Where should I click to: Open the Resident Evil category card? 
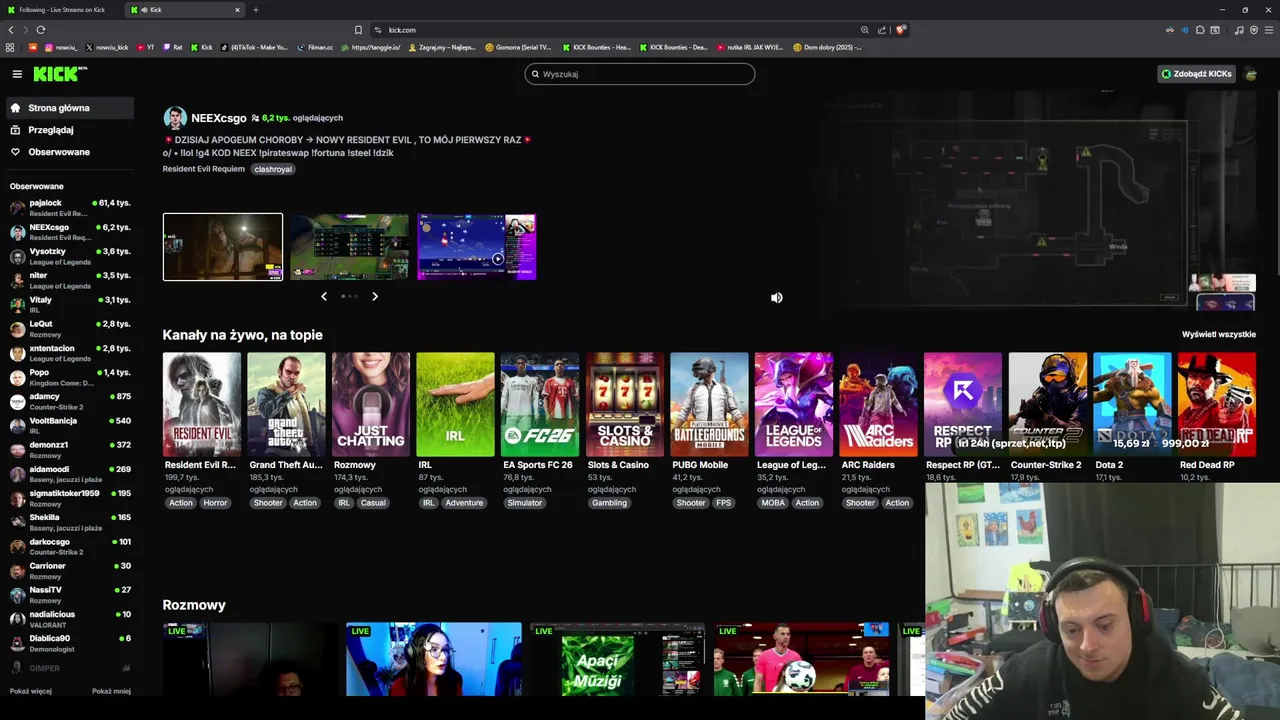coord(202,404)
